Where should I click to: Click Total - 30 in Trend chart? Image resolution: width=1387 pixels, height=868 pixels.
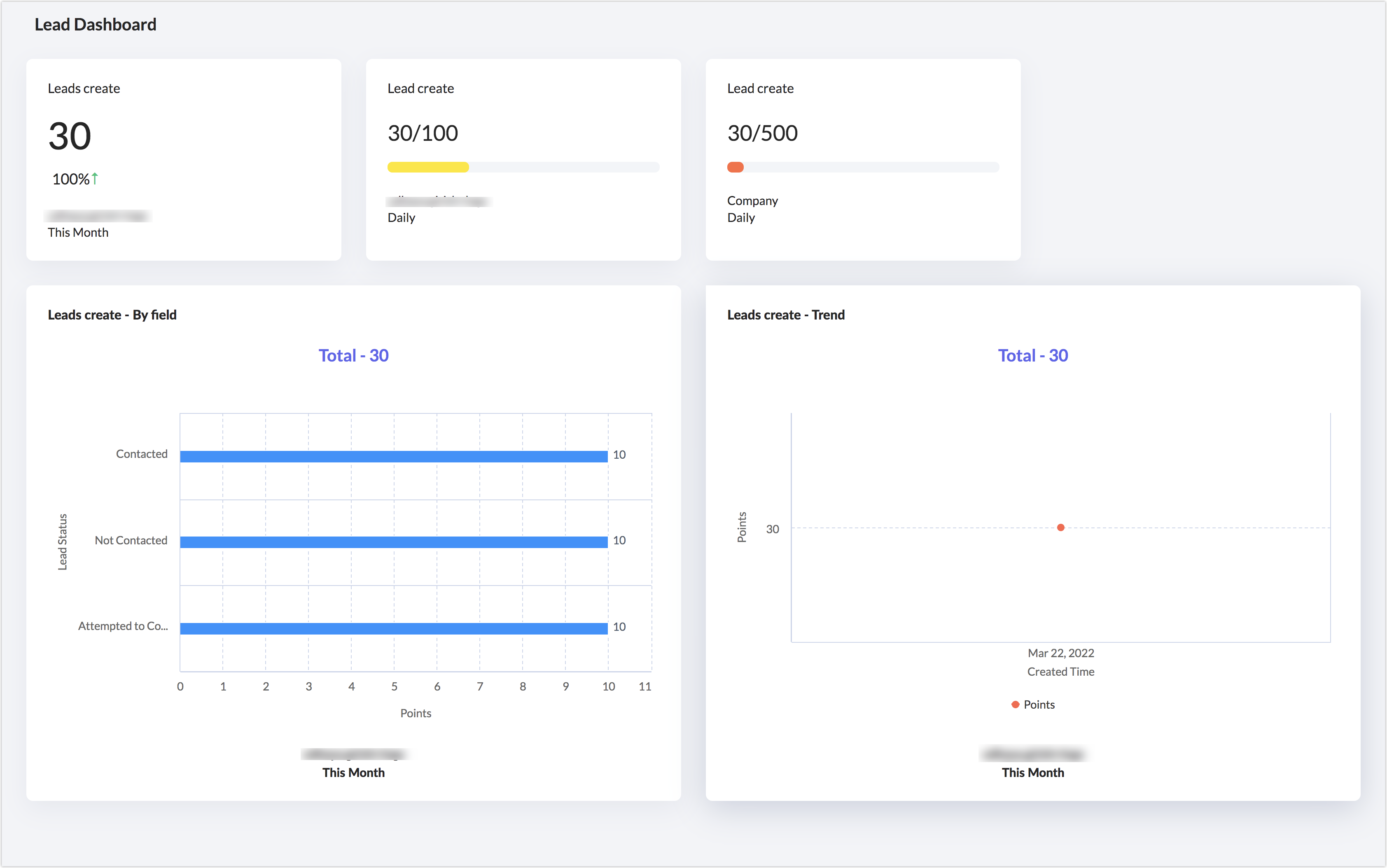tap(1033, 355)
